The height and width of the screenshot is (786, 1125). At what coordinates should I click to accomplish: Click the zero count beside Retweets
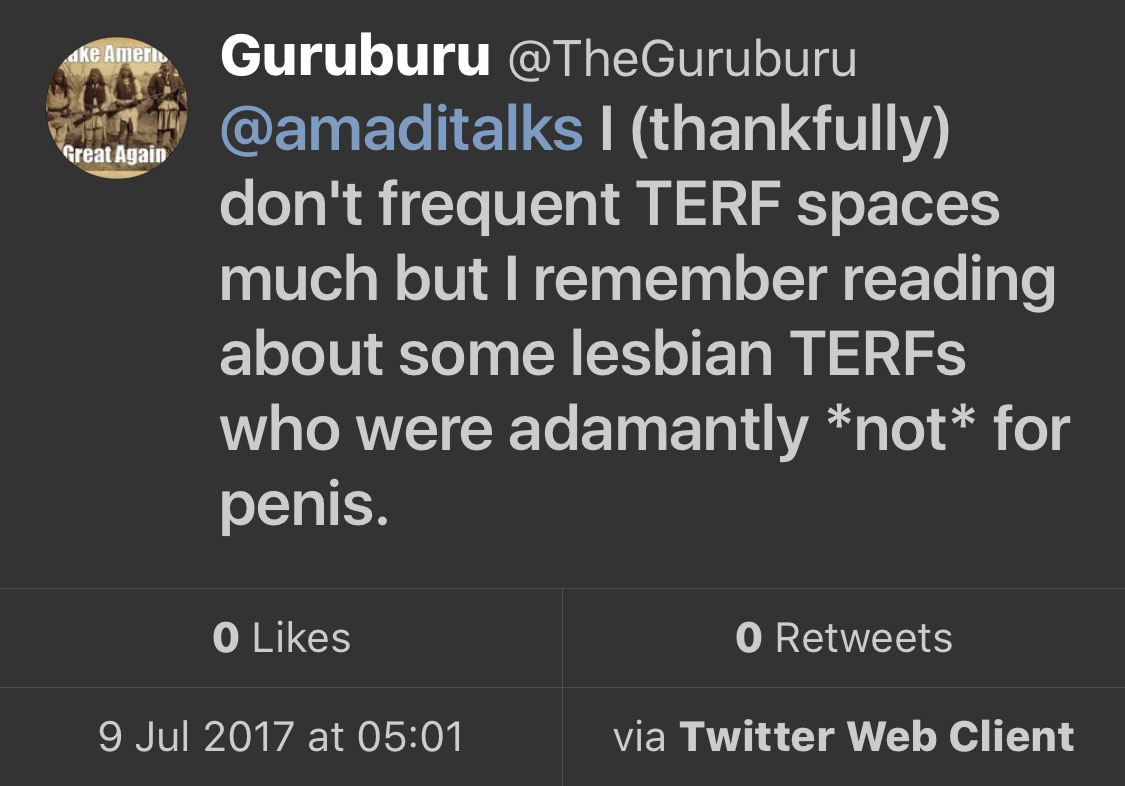coord(748,638)
